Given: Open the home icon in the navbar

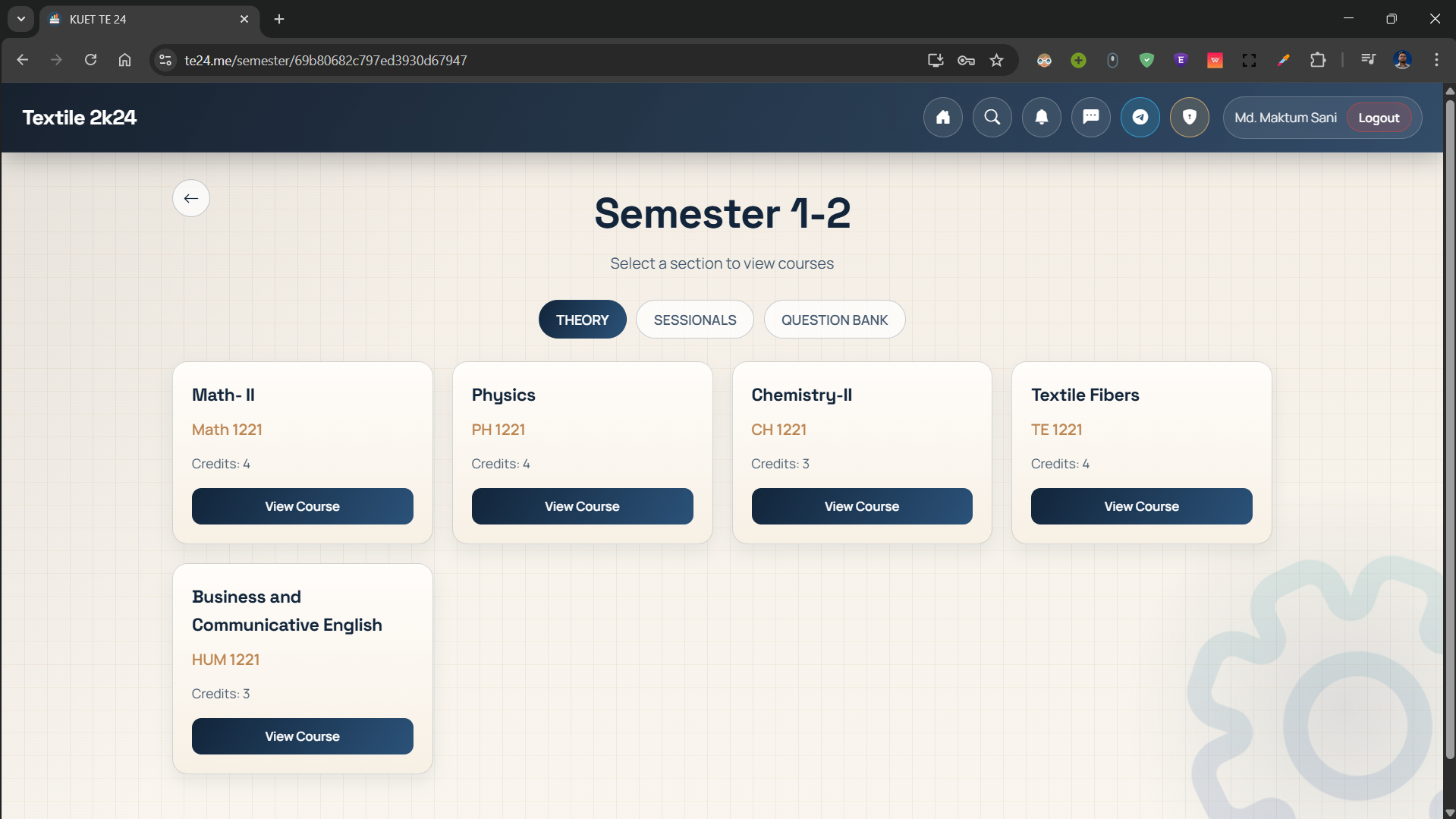Looking at the screenshot, I should pyautogui.click(x=942, y=117).
